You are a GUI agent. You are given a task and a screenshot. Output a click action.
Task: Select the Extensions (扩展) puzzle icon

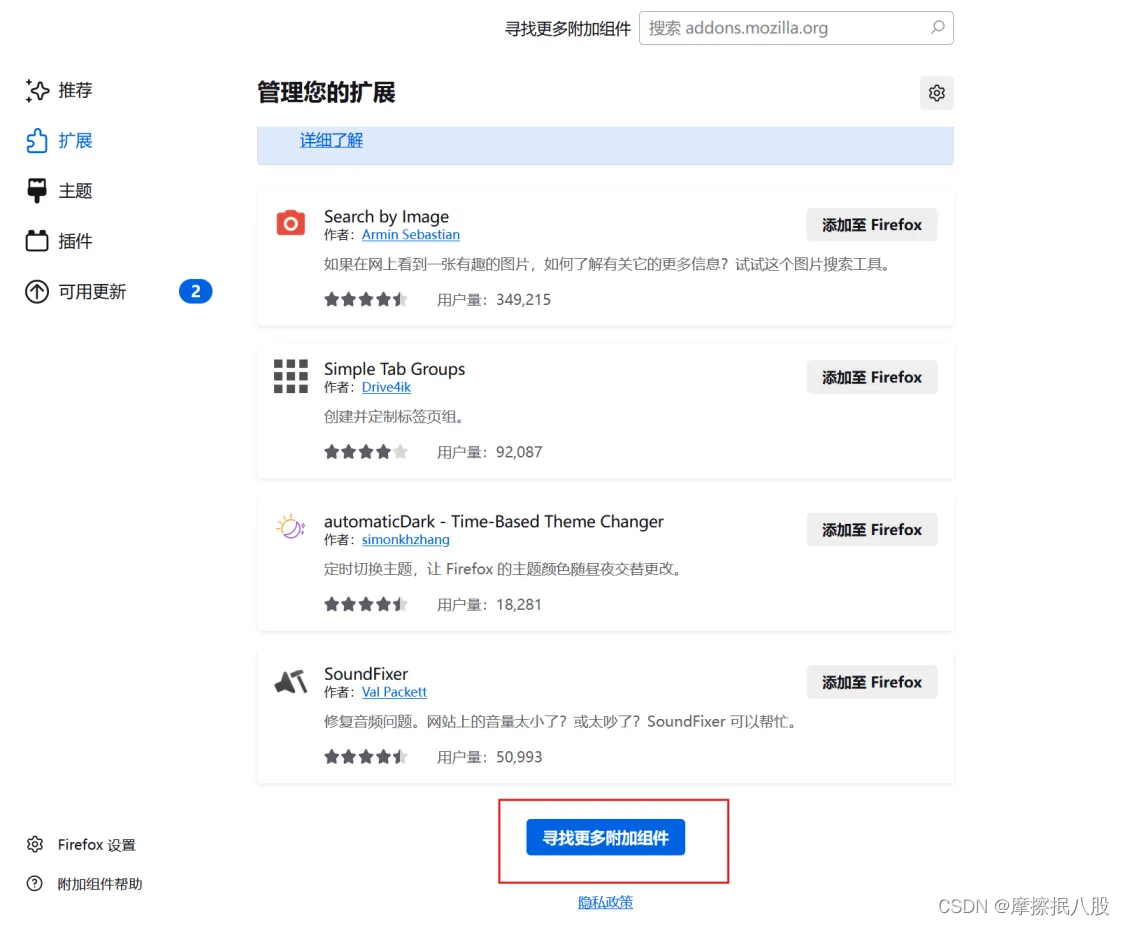coord(37,141)
